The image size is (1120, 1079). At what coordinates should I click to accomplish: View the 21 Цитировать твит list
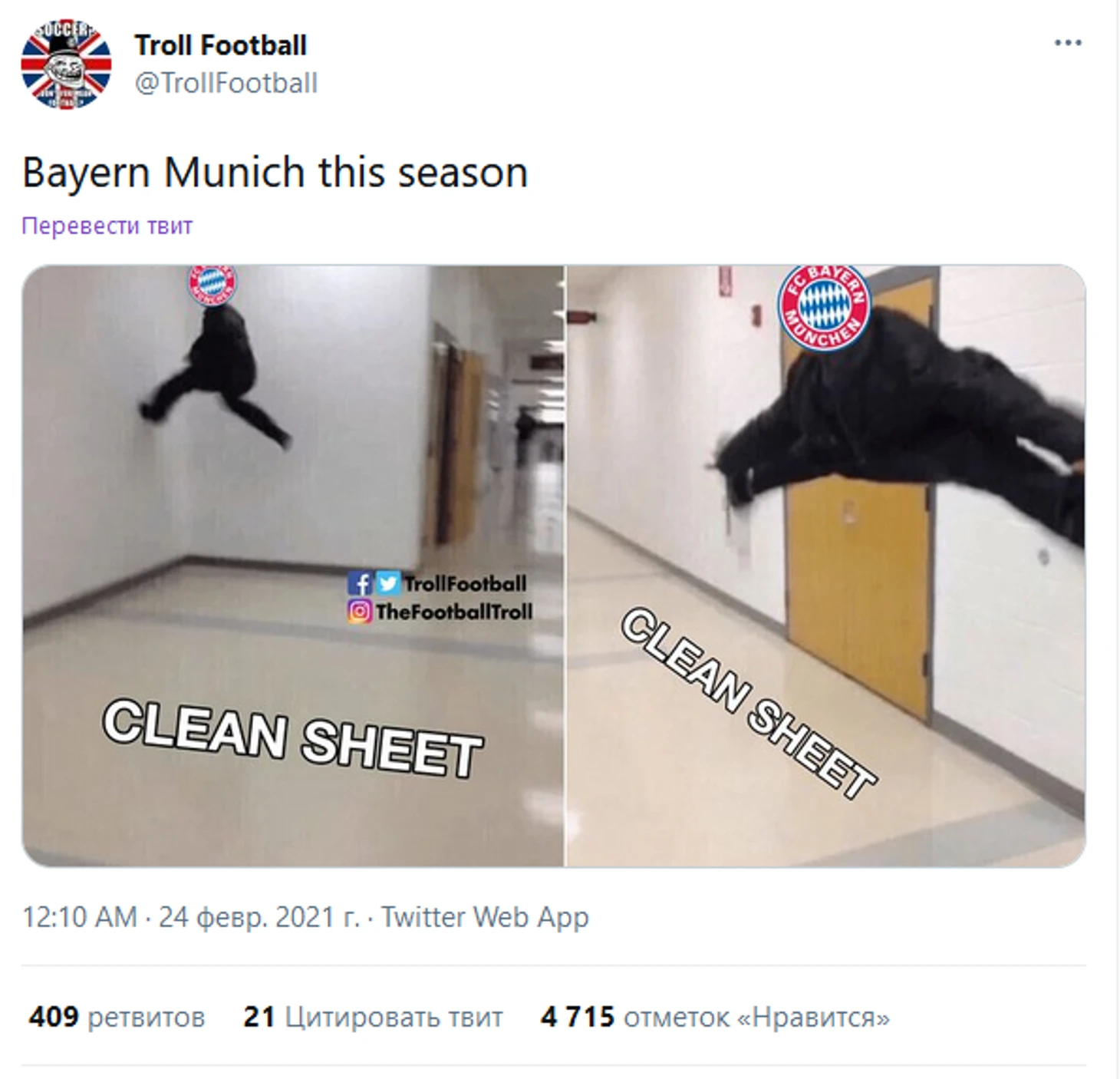pos(373,1017)
